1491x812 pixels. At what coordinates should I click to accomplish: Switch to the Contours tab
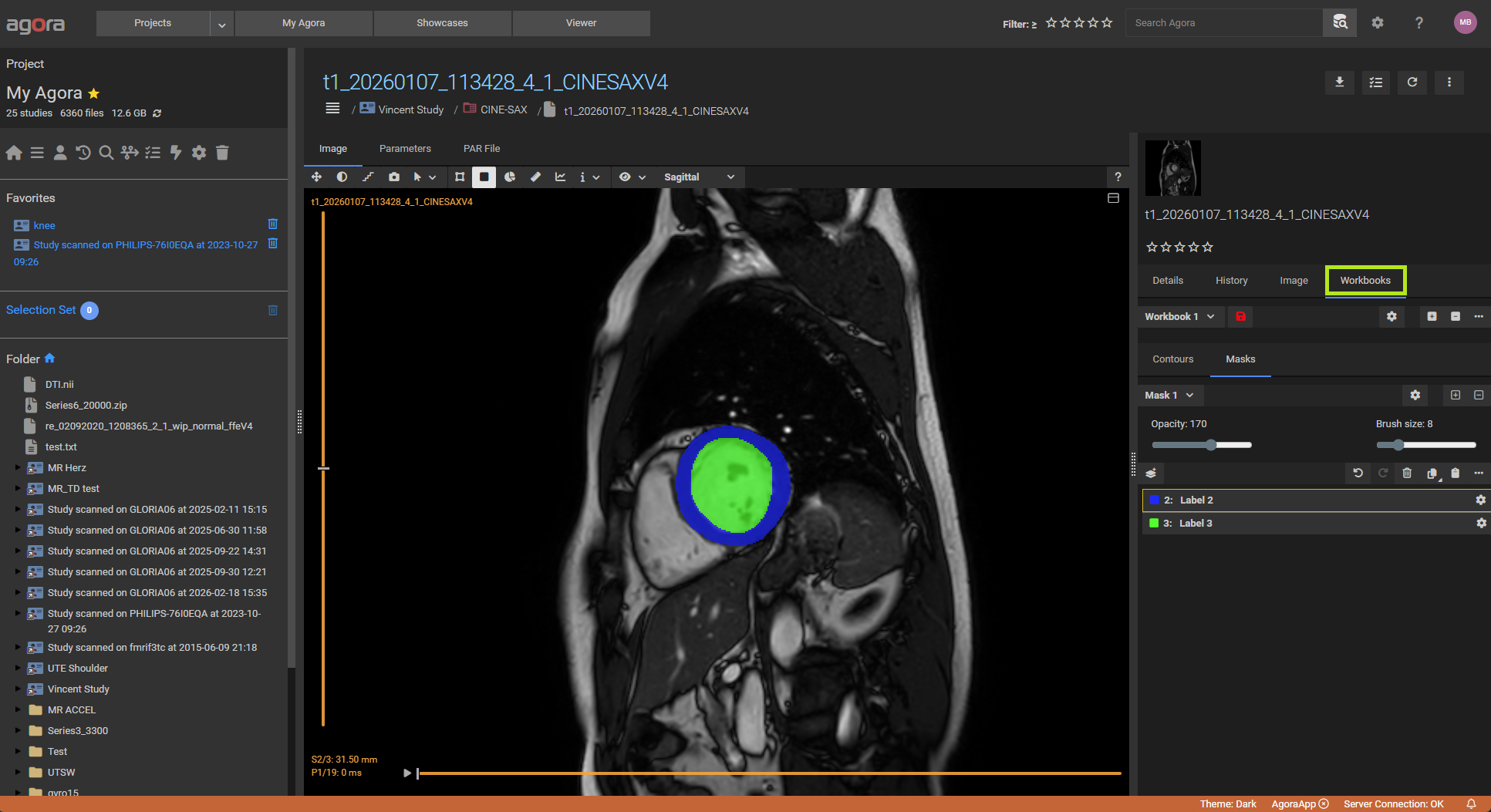[1172, 359]
